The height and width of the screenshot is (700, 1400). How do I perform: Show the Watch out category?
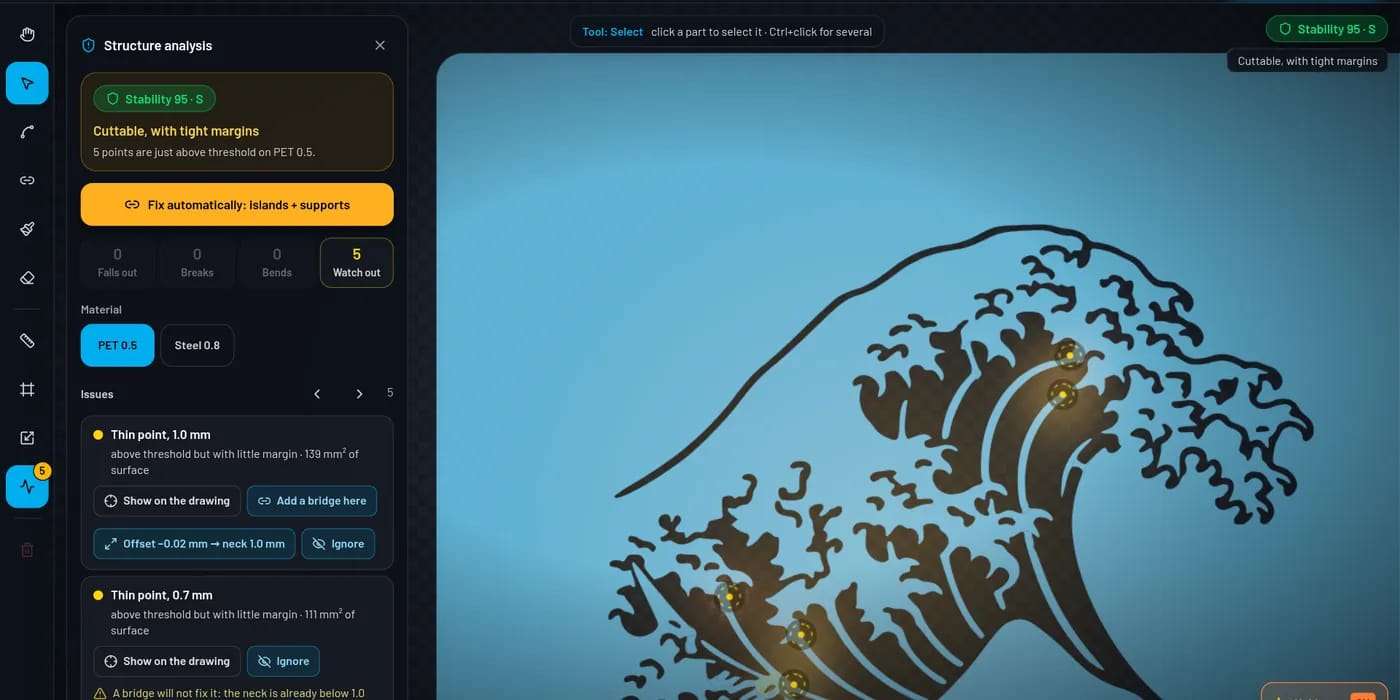point(357,263)
